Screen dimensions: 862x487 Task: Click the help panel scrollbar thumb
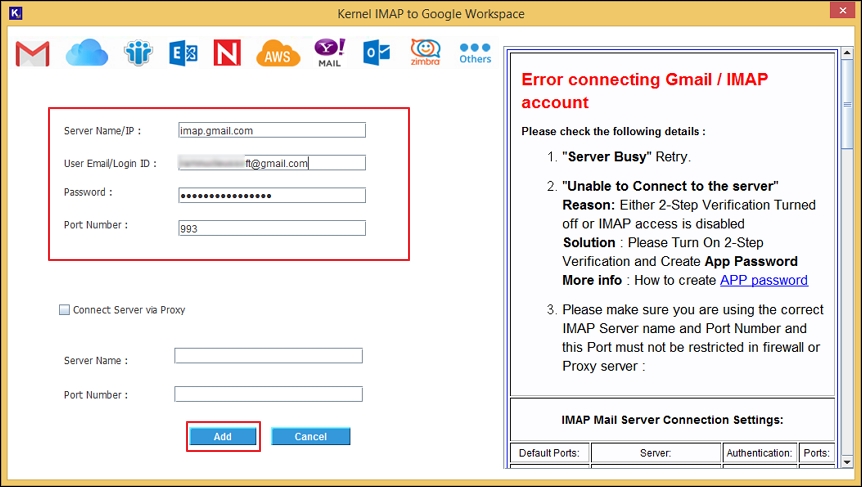(x=847, y=104)
